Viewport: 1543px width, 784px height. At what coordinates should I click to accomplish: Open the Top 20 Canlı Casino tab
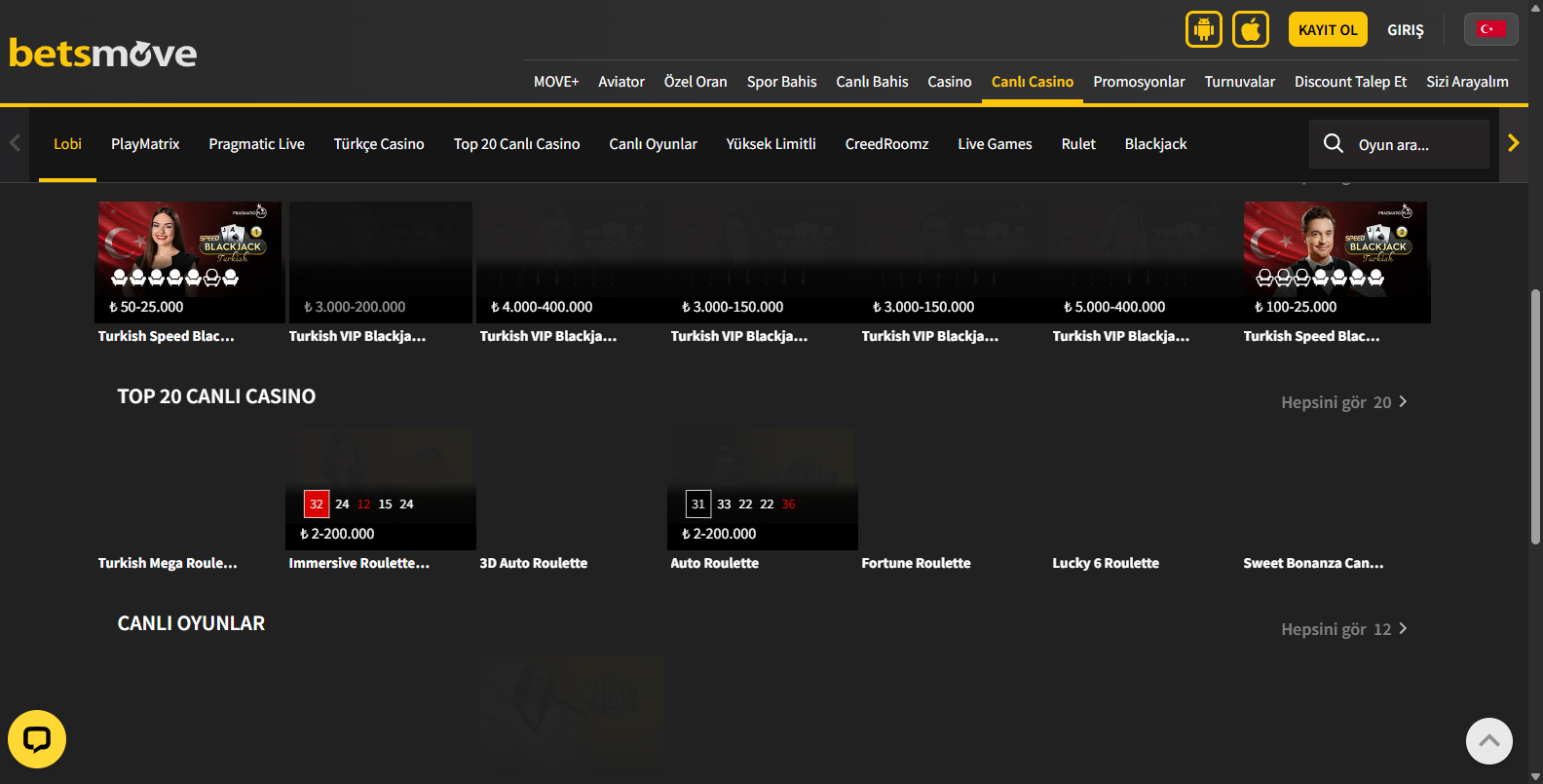click(516, 144)
